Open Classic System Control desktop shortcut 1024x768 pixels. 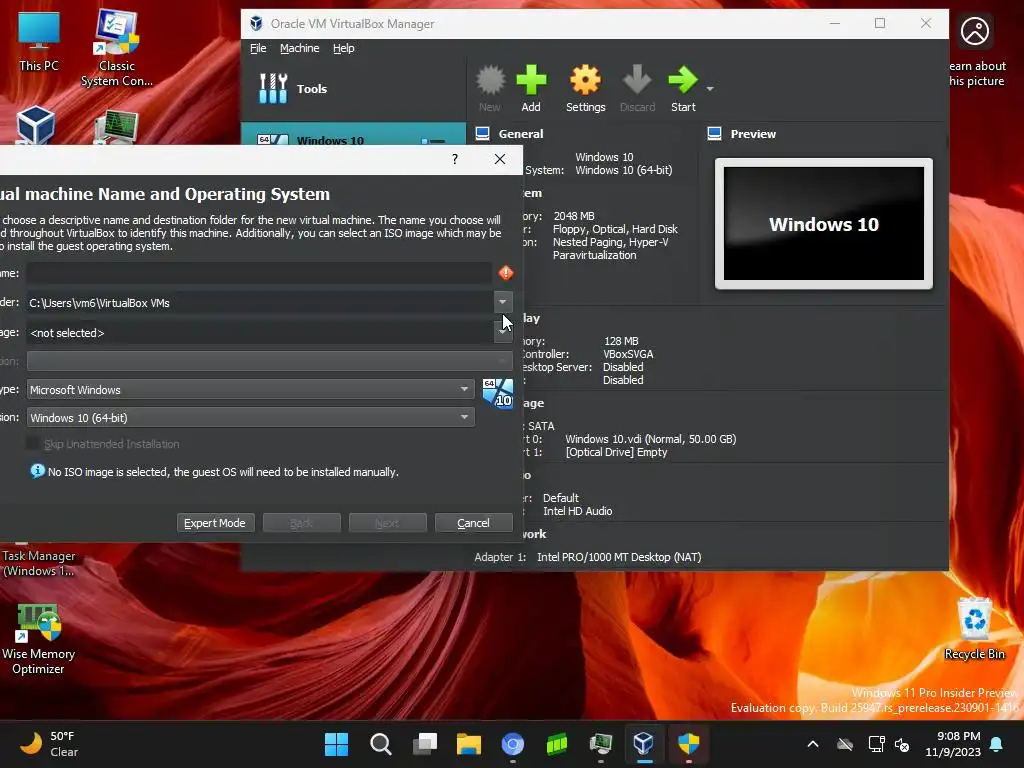(x=117, y=48)
